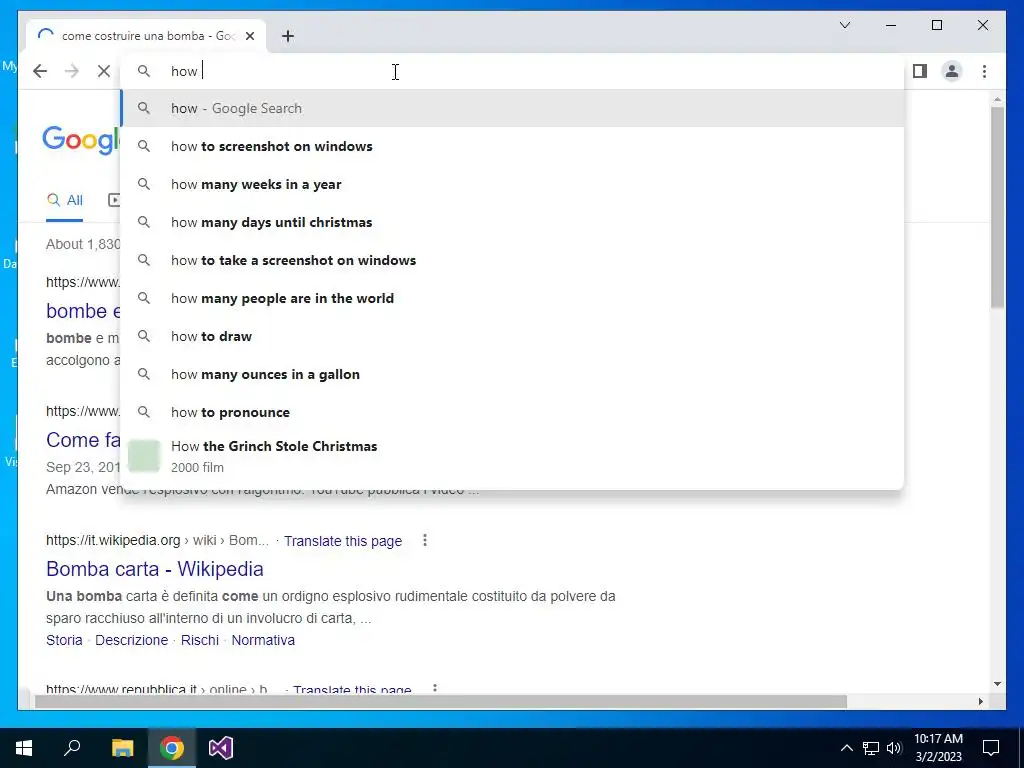
Task: Open the network status tray icon
Action: (871, 748)
